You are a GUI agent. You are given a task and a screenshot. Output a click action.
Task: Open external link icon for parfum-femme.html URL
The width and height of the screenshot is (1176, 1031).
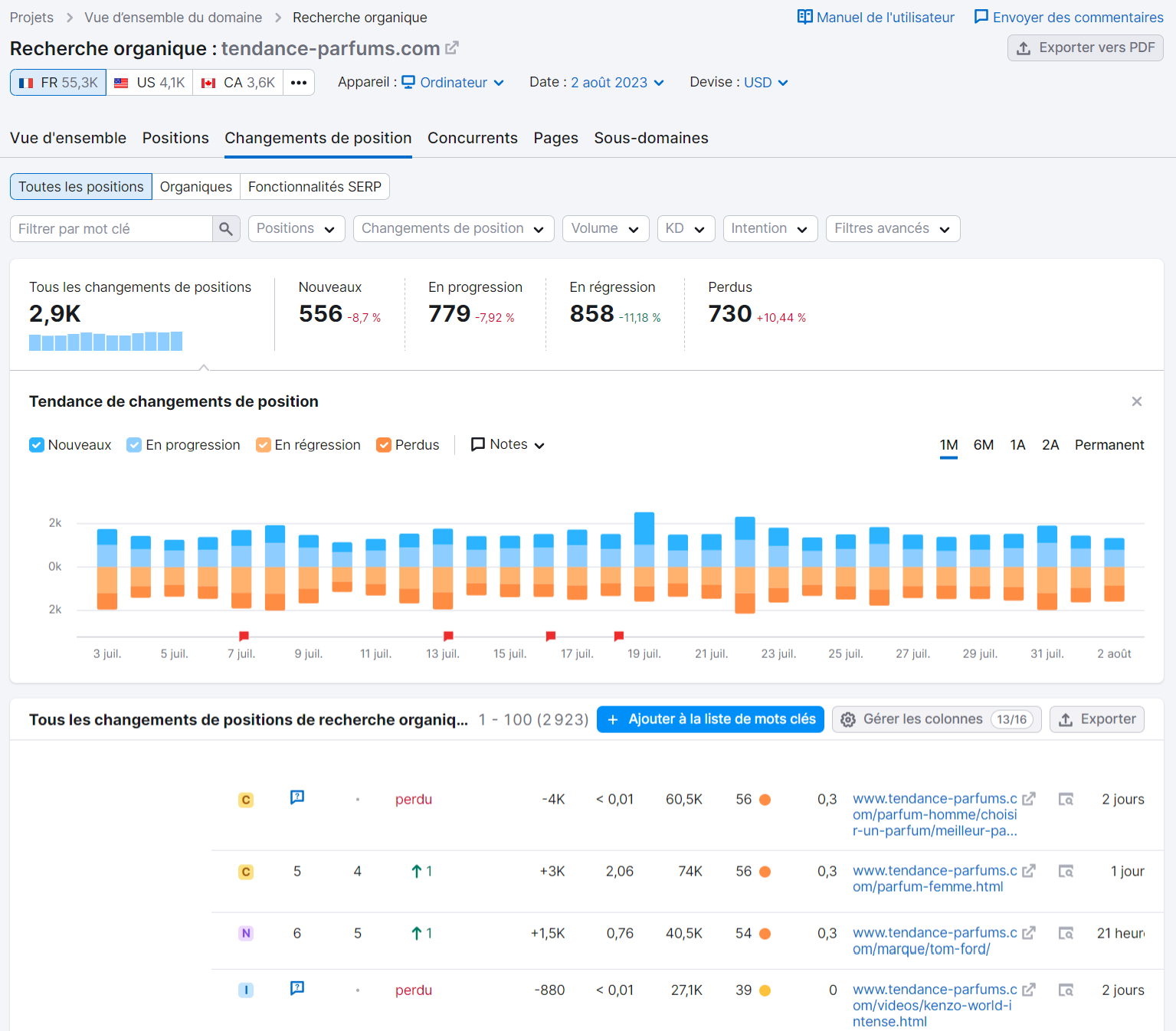coord(1029,870)
